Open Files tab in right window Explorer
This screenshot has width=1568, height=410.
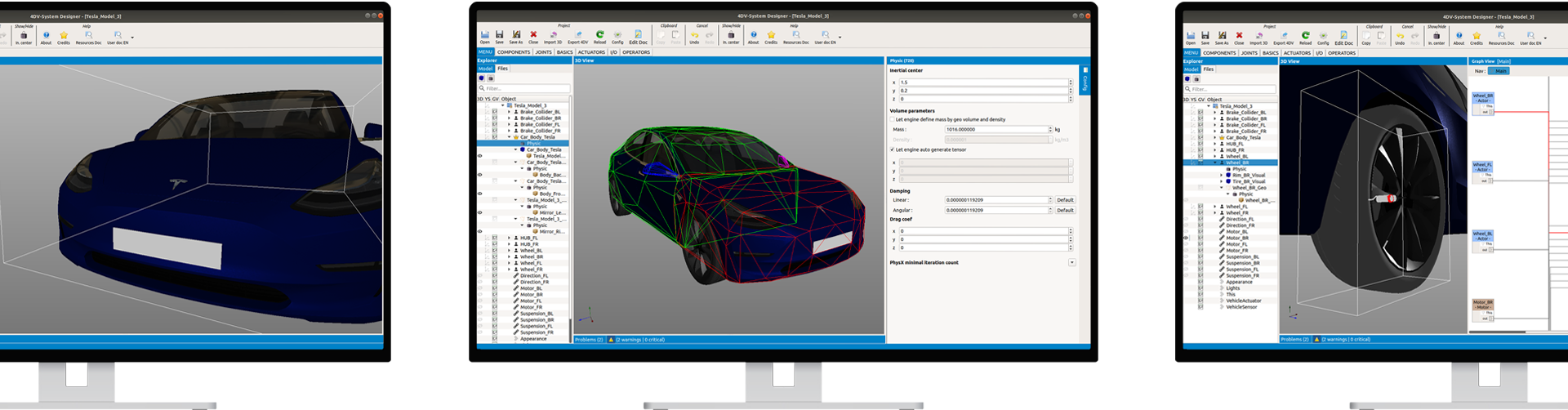(x=1209, y=69)
